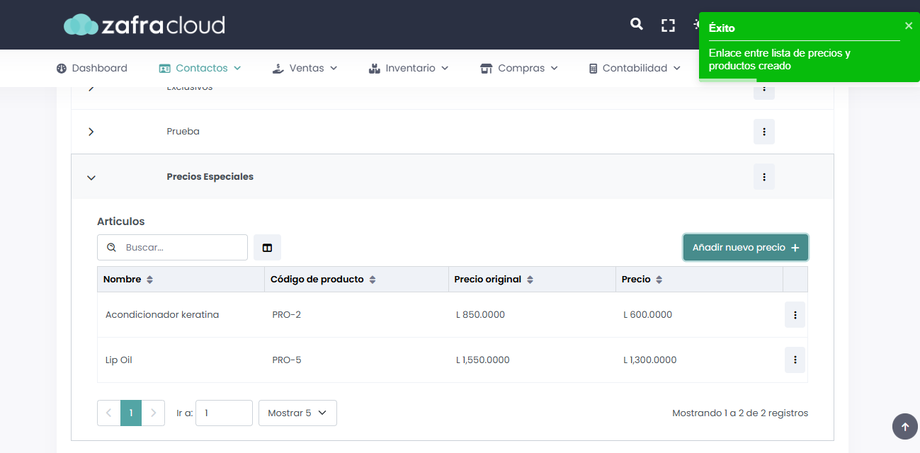Image resolution: width=920 pixels, height=453 pixels.
Task: Open actions menu for Acondicionador keratina
Action: click(x=795, y=315)
